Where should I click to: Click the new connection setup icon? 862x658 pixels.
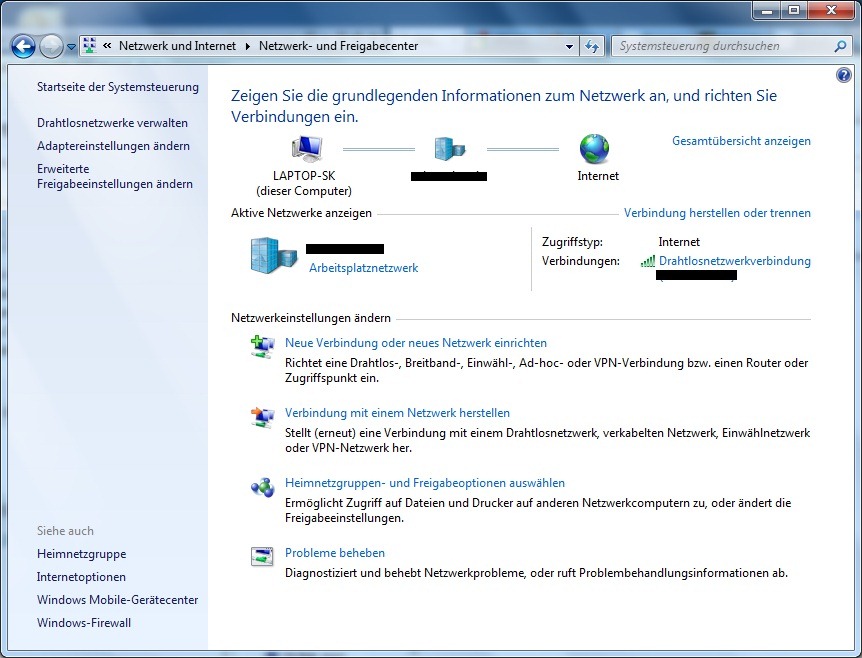(262, 347)
